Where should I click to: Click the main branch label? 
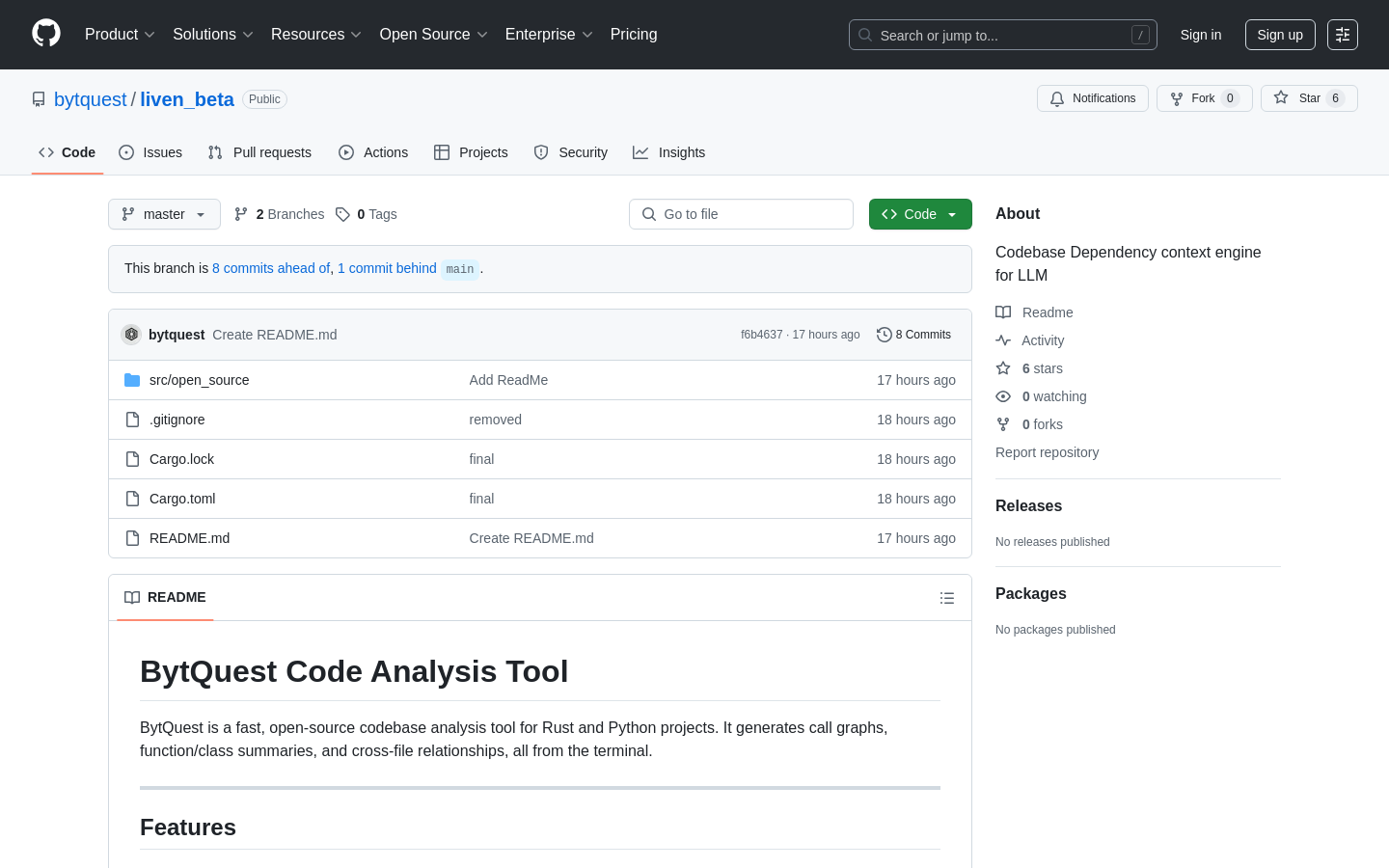tap(460, 269)
